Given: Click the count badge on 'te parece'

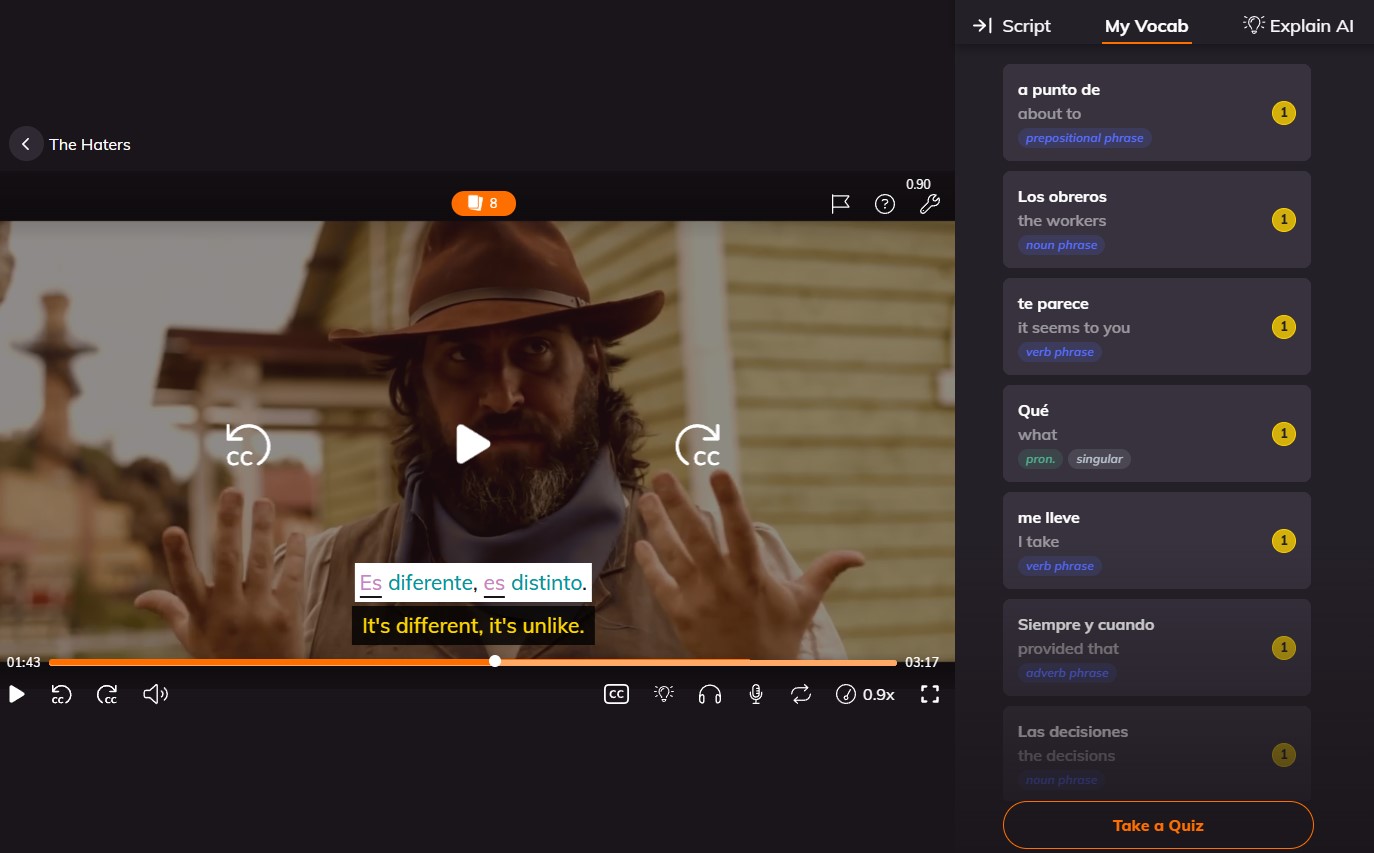Looking at the screenshot, I should (x=1283, y=327).
